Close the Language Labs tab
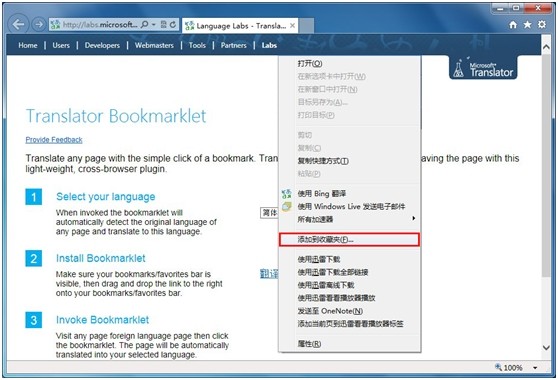The width and height of the screenshot is (558, 380). 292,26
